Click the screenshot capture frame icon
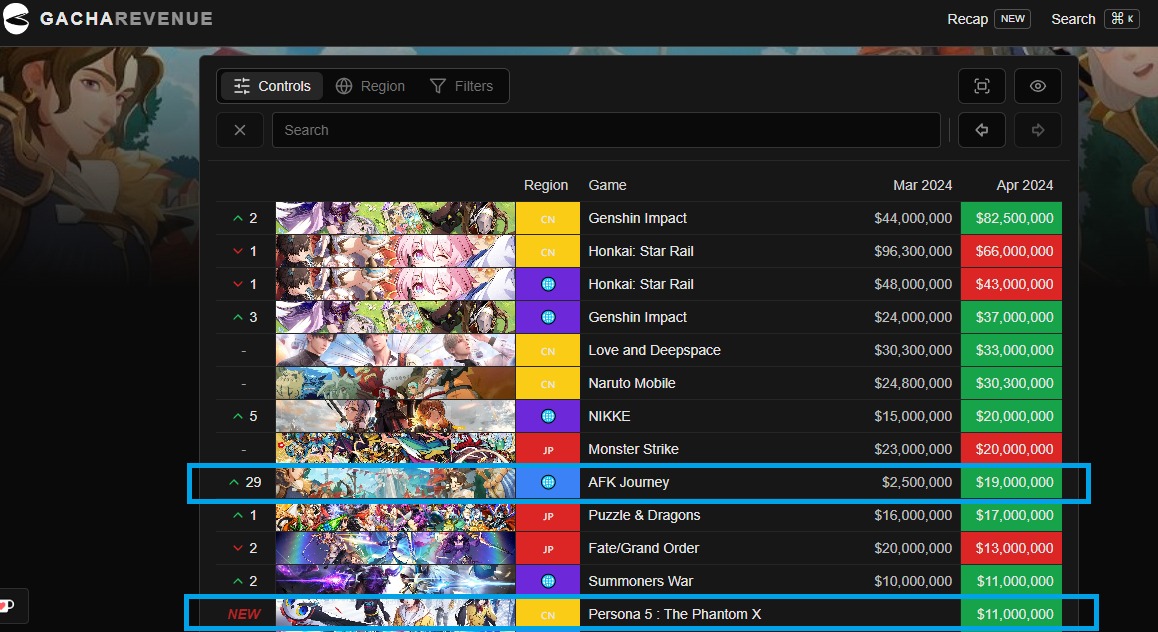The width and height of the screenshot is (1158, 632). (981, 86)
